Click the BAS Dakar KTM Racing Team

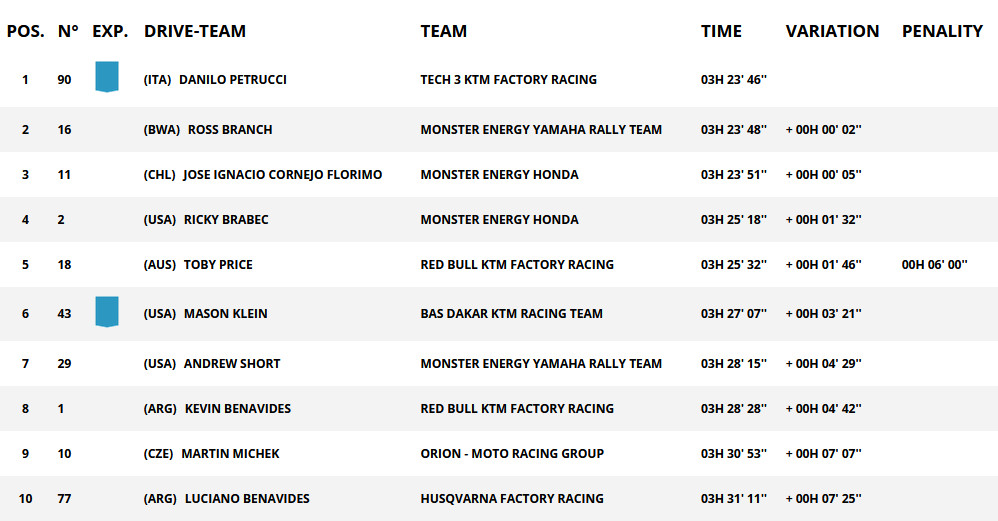(x=511, y=314)
